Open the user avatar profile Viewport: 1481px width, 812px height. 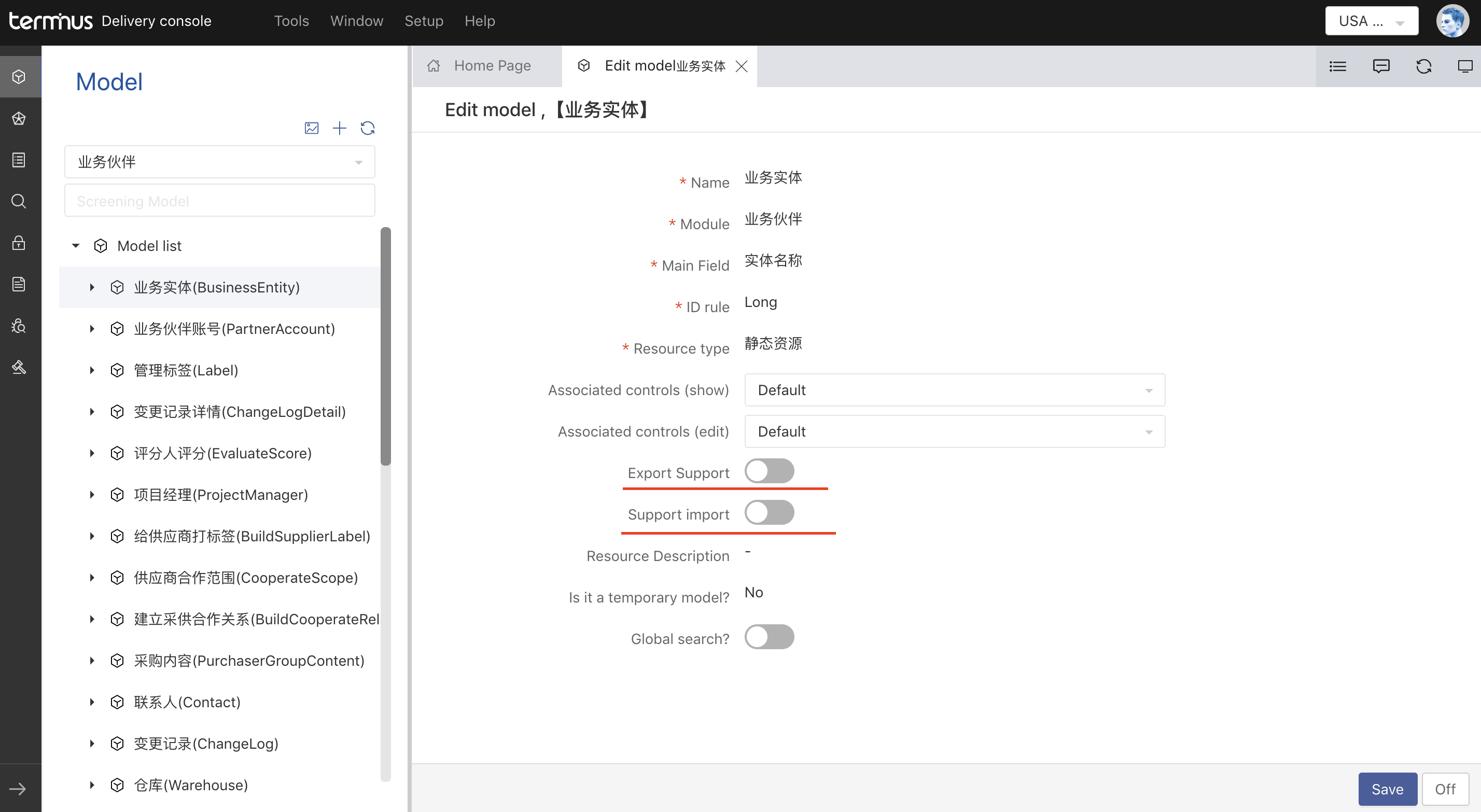click(x=1452, y=21)
